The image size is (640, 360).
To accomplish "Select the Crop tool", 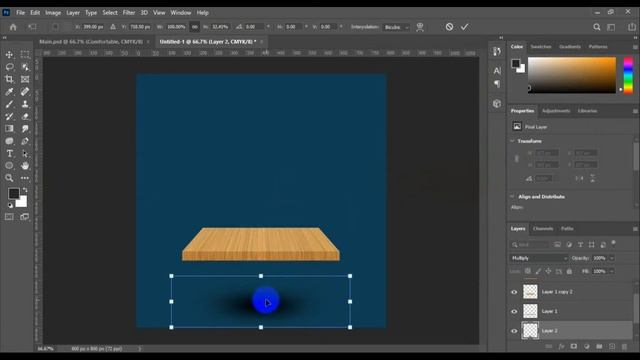I will click(x=9, y=79).
